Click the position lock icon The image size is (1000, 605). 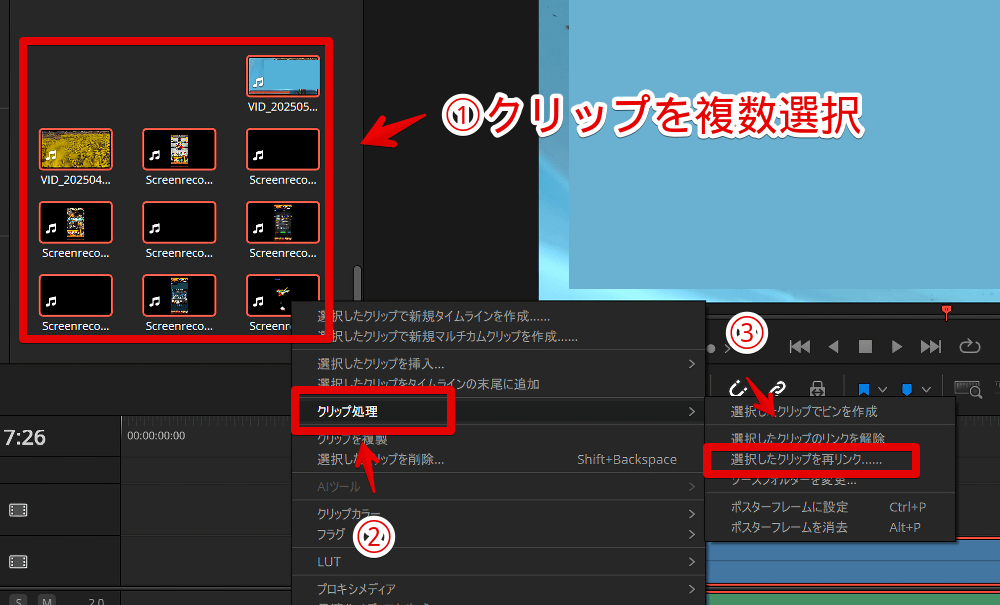[816, 388]
